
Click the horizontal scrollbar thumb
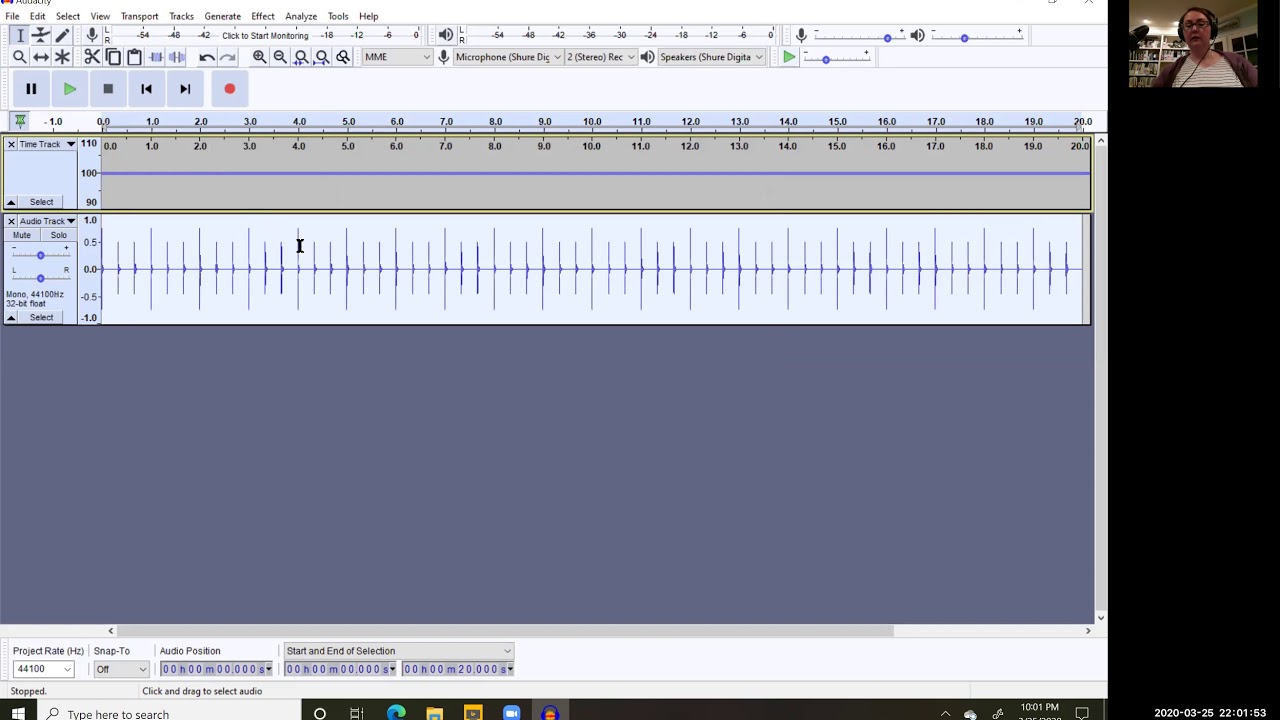pos(507,631)
